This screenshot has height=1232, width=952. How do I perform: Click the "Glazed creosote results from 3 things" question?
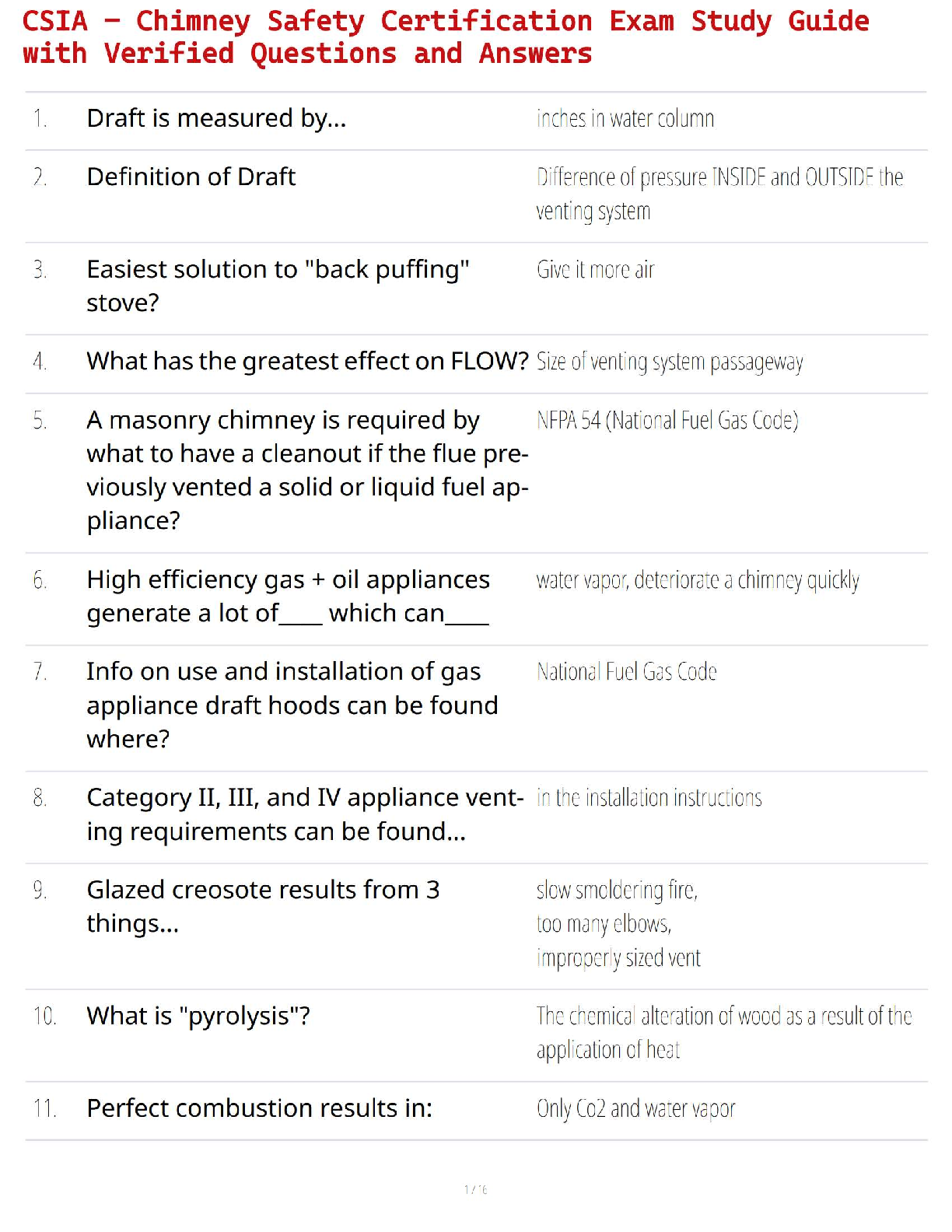pos(263,906)
